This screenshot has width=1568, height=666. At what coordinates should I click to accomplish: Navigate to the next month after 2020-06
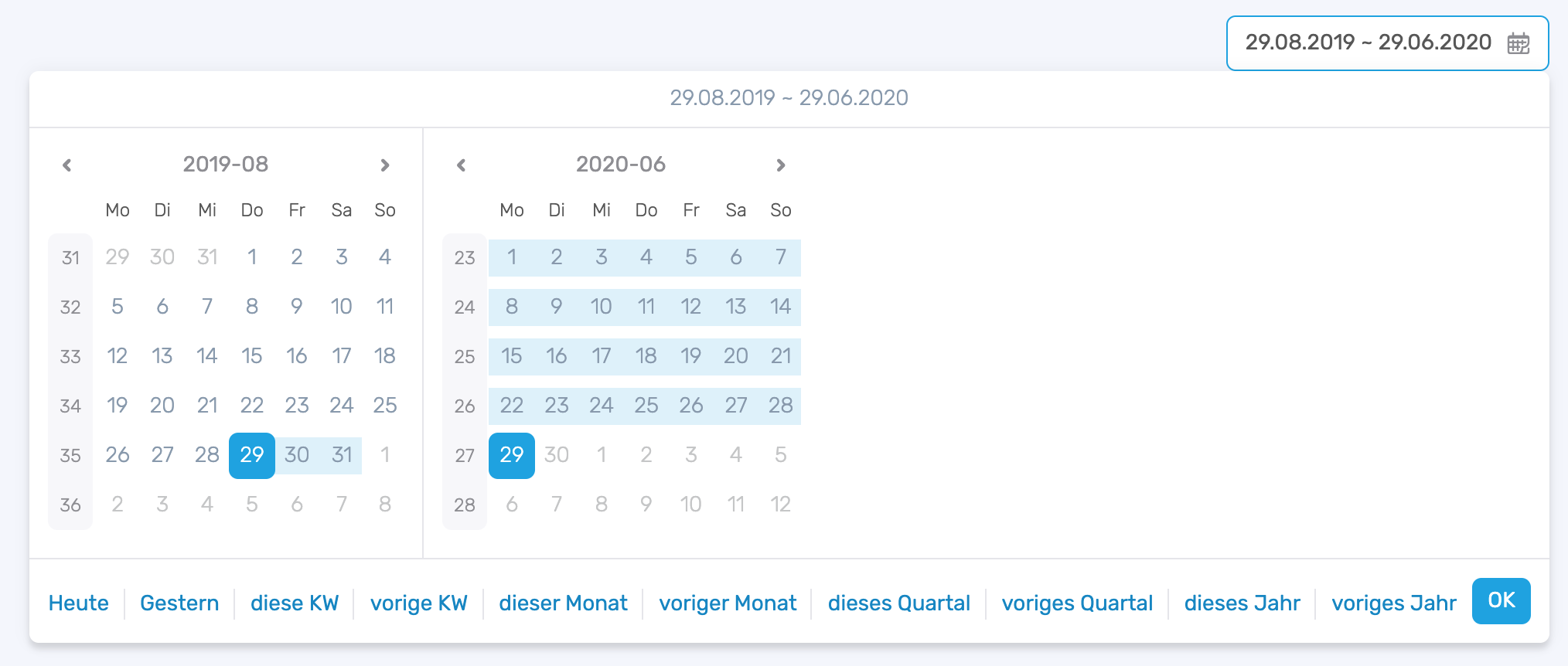click(780, 164)
